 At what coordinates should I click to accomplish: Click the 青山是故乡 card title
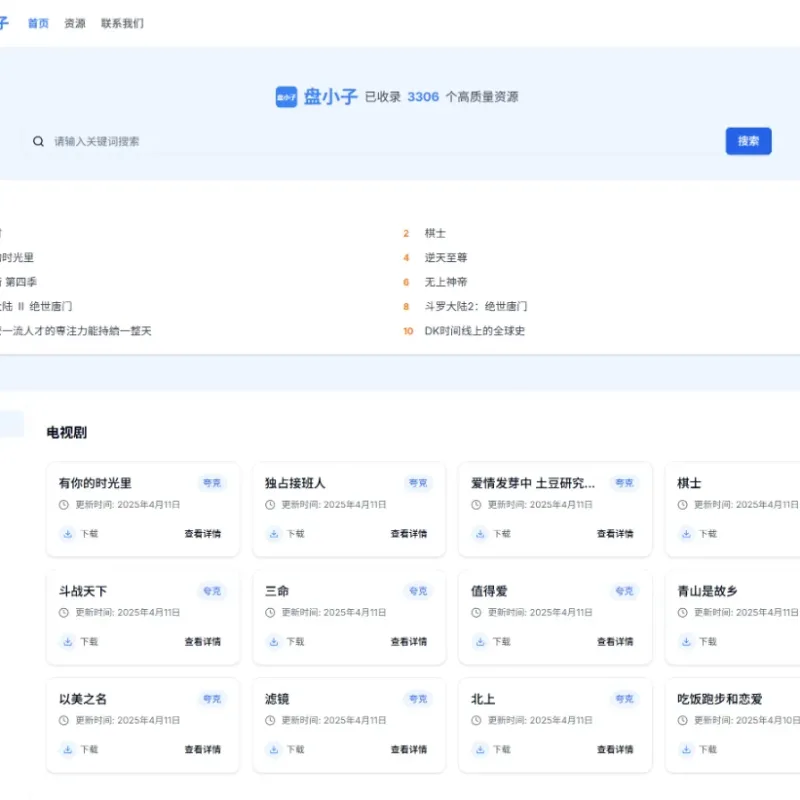click(707, 591)
